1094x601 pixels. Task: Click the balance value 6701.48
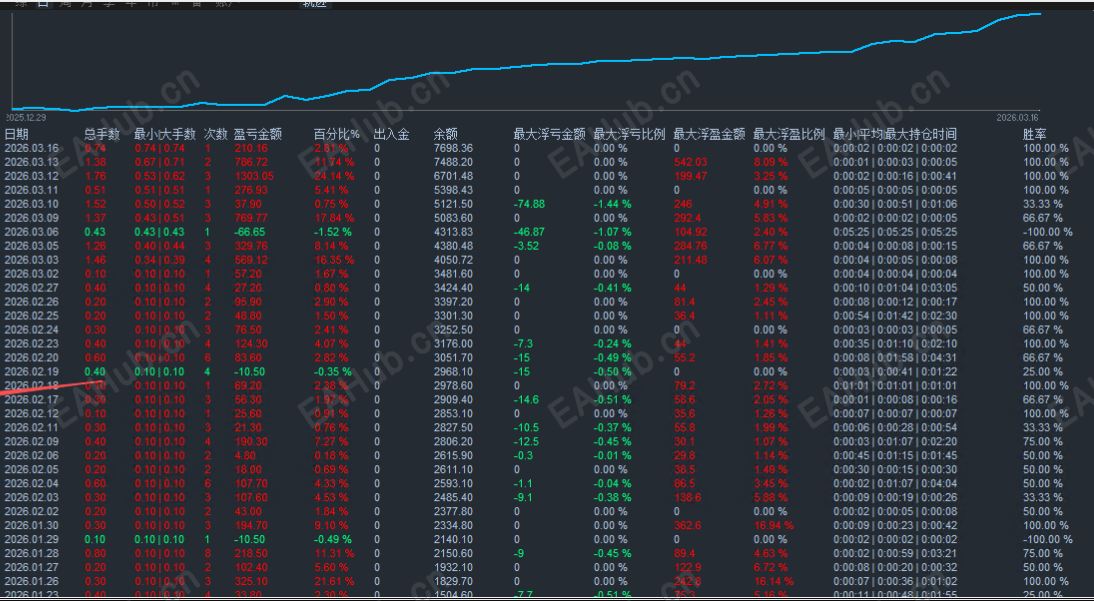point(453,176)
